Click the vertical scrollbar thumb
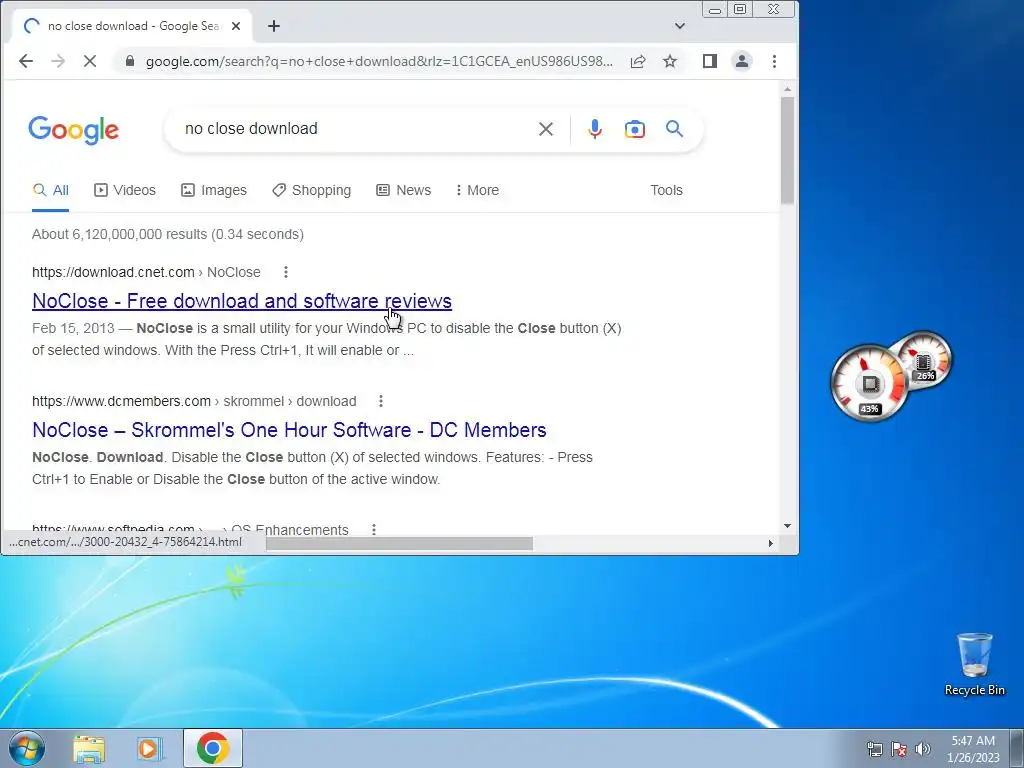The height and width of the screenshot is (768, 1024). [787, 150]
